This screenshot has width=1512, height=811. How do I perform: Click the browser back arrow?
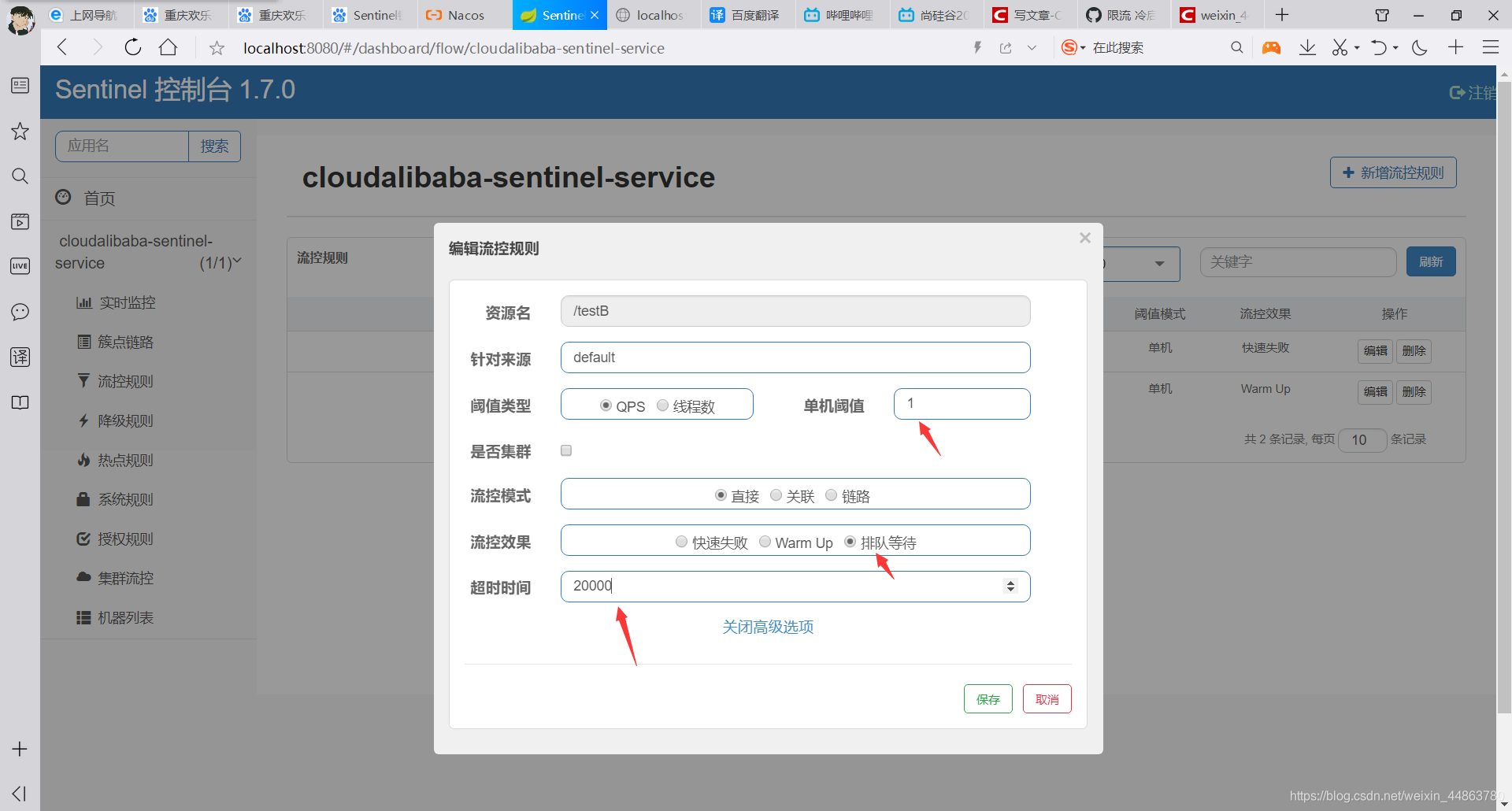click(x=62, y=47)
